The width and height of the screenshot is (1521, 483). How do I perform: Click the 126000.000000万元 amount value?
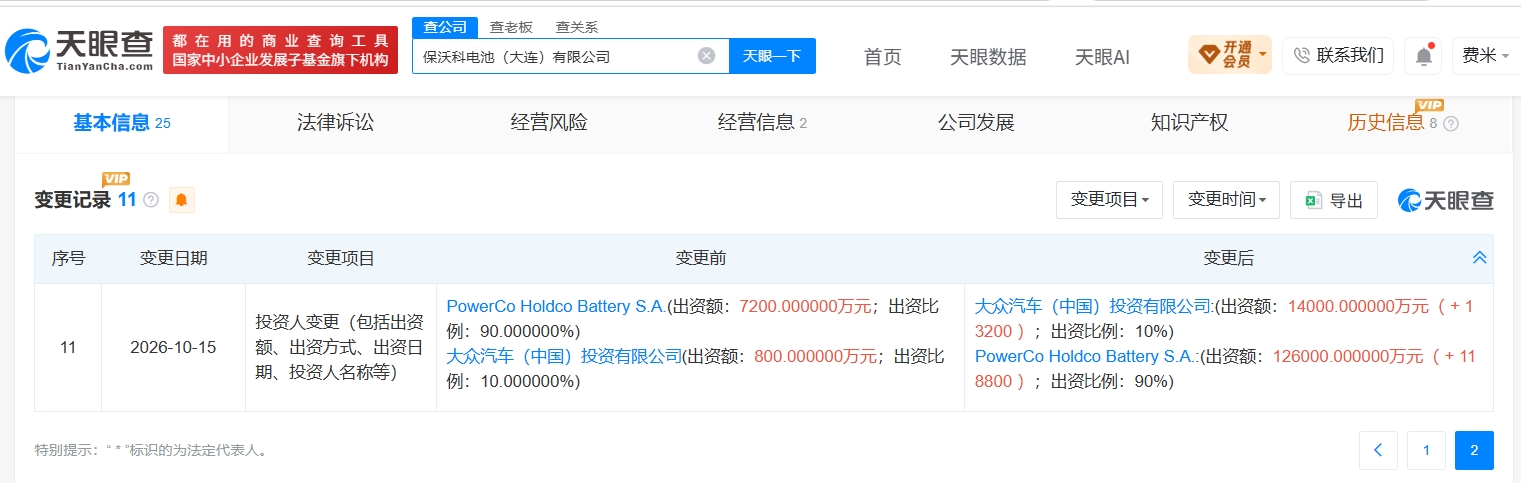[1347, 356]
